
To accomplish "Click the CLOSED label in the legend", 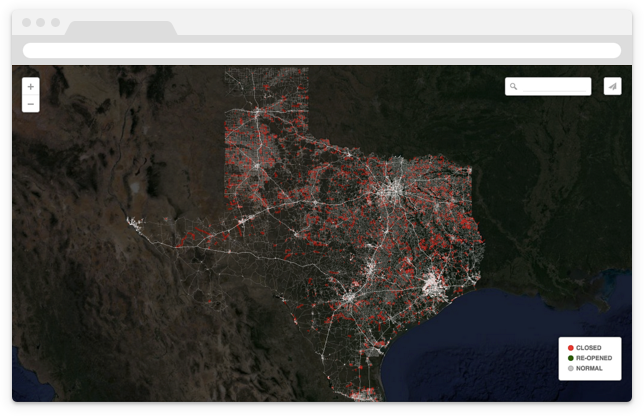I will (x=589, y=348).
